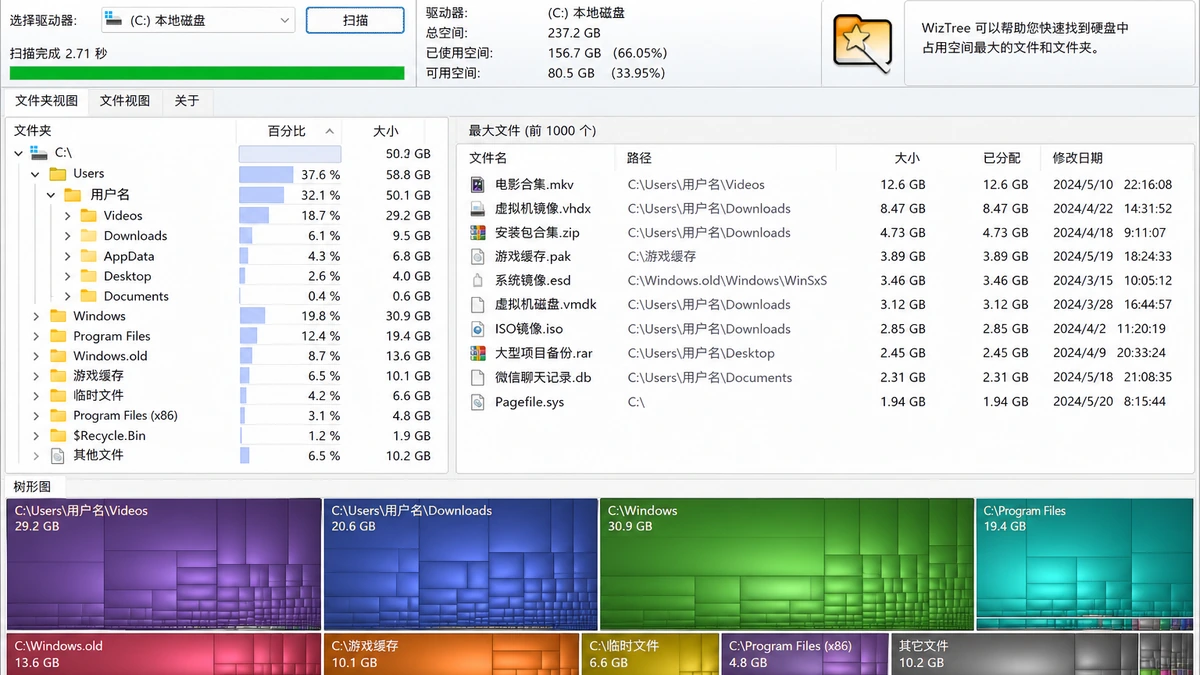Switch to the 文件夹视图 tab
The image size is (1200, 675).
click(x=46, y=101)
